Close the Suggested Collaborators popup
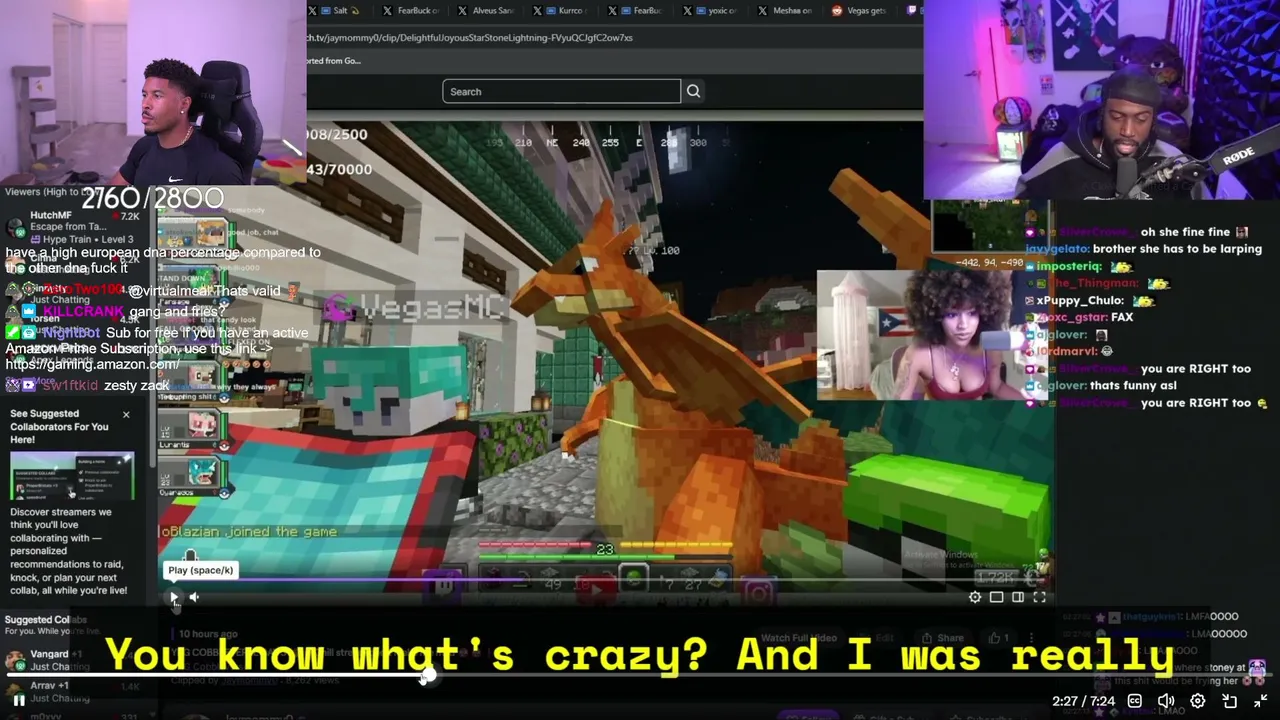 (126, 414)
